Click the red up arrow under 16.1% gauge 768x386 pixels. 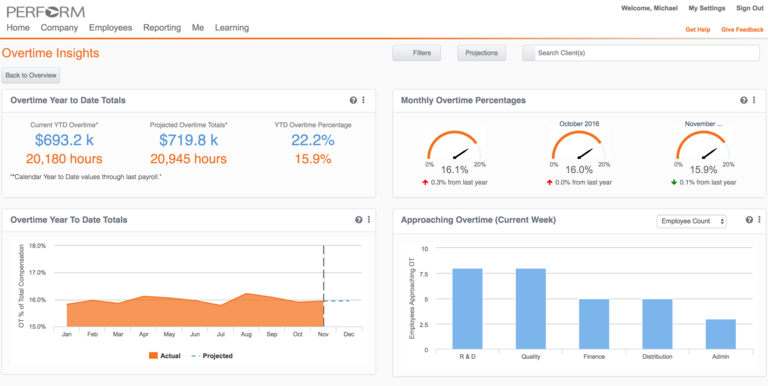pos(425,183)
